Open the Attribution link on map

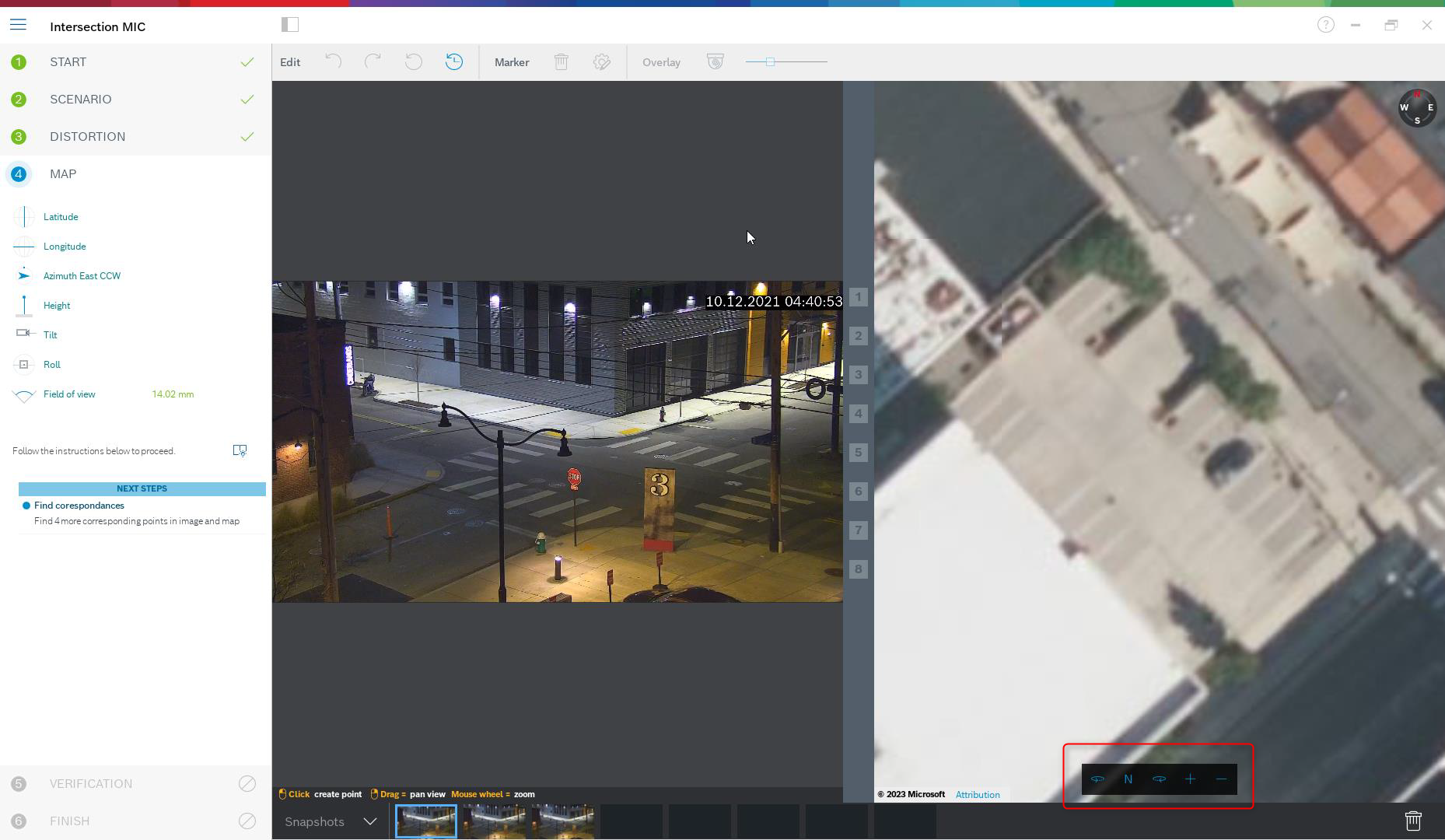tap(978, 795)
